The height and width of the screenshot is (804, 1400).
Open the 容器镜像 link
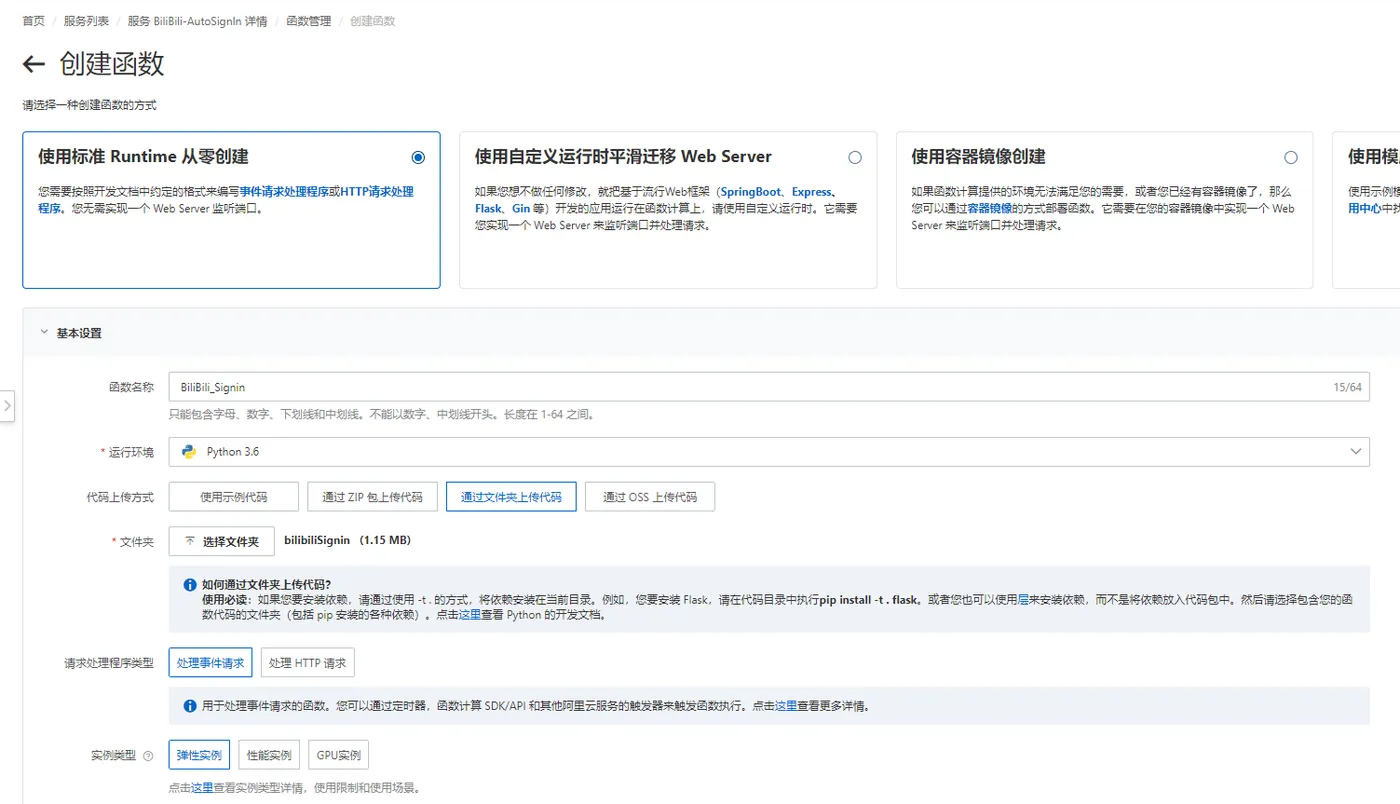tap(989, 208)
